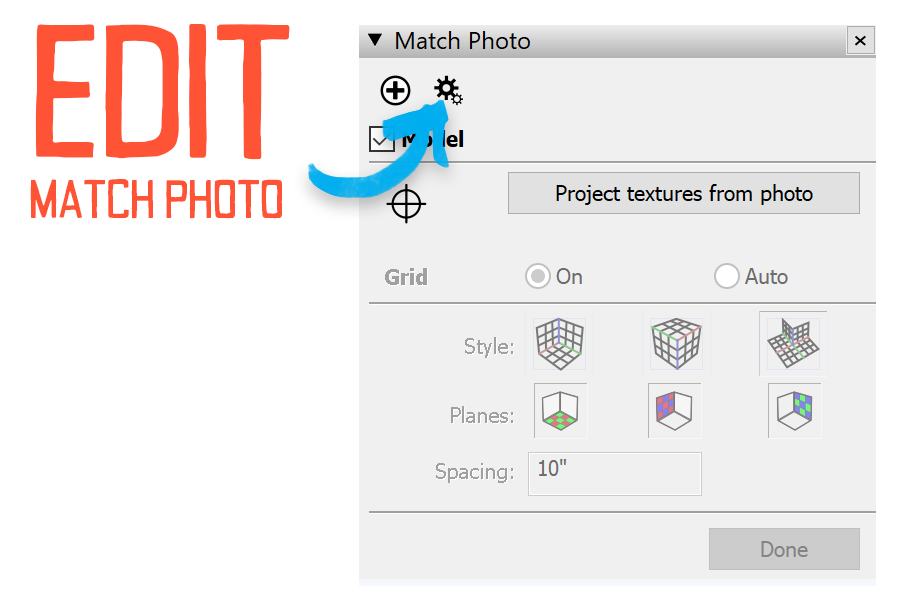908x606 pixels.
Task: Select the third intersecting-planes grid style icon
Action: 792,345
